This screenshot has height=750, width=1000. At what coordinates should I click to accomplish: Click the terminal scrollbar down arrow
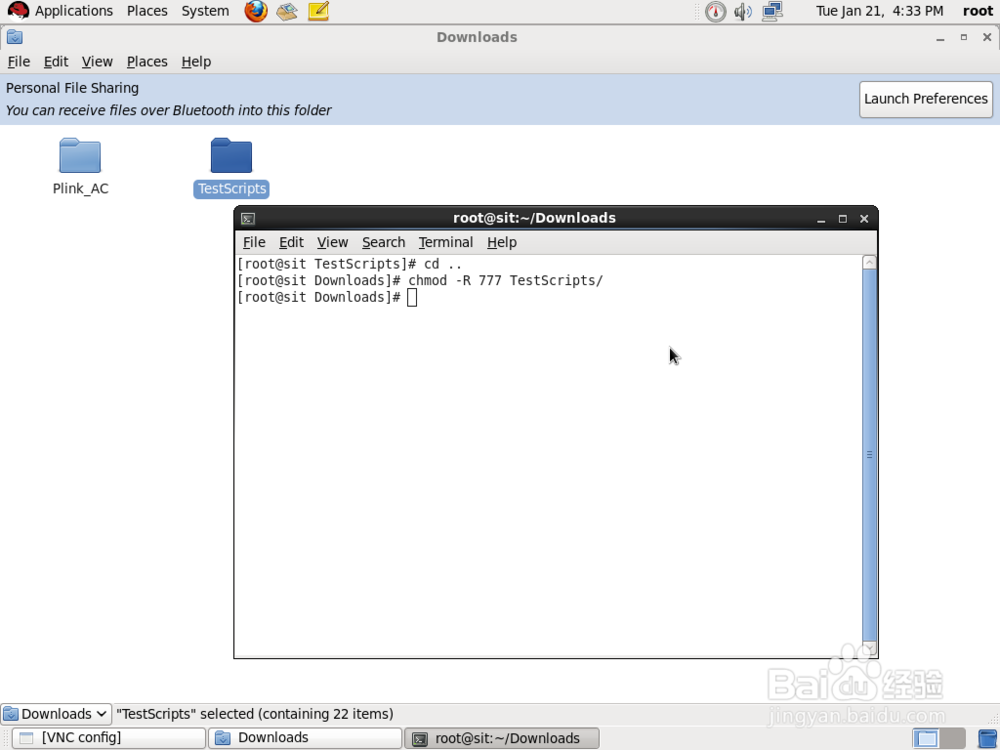click(869, 649)
